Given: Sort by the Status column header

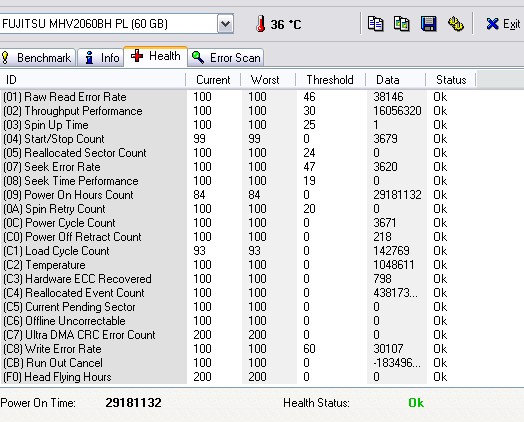Looking at the screenshot, I should pos(451,80).
